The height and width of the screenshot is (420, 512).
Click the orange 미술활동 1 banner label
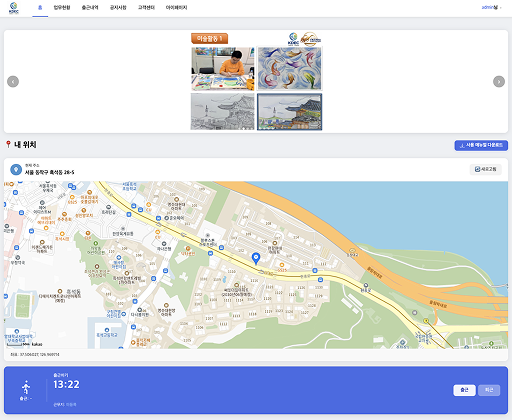click(209, 39)
